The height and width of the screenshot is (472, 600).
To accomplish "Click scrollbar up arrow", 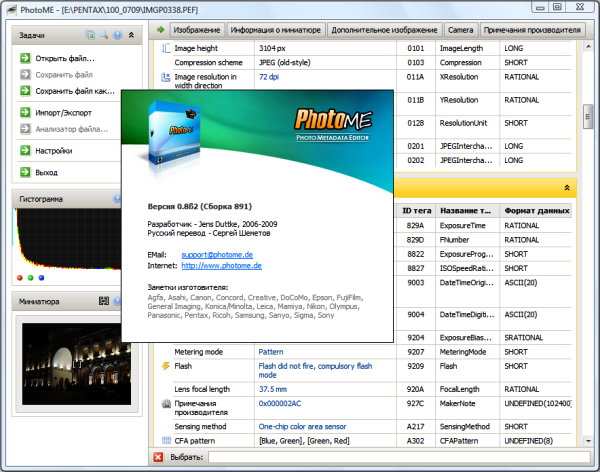I will pos(588,47).
